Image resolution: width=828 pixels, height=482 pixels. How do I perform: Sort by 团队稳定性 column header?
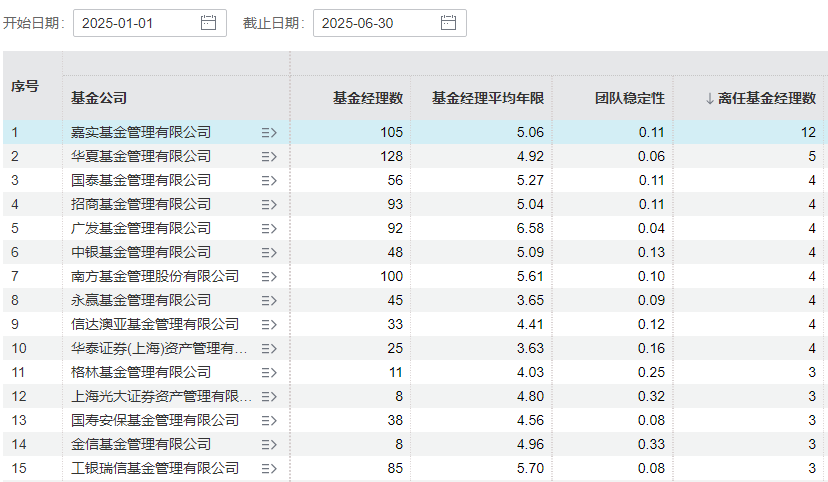629,98
